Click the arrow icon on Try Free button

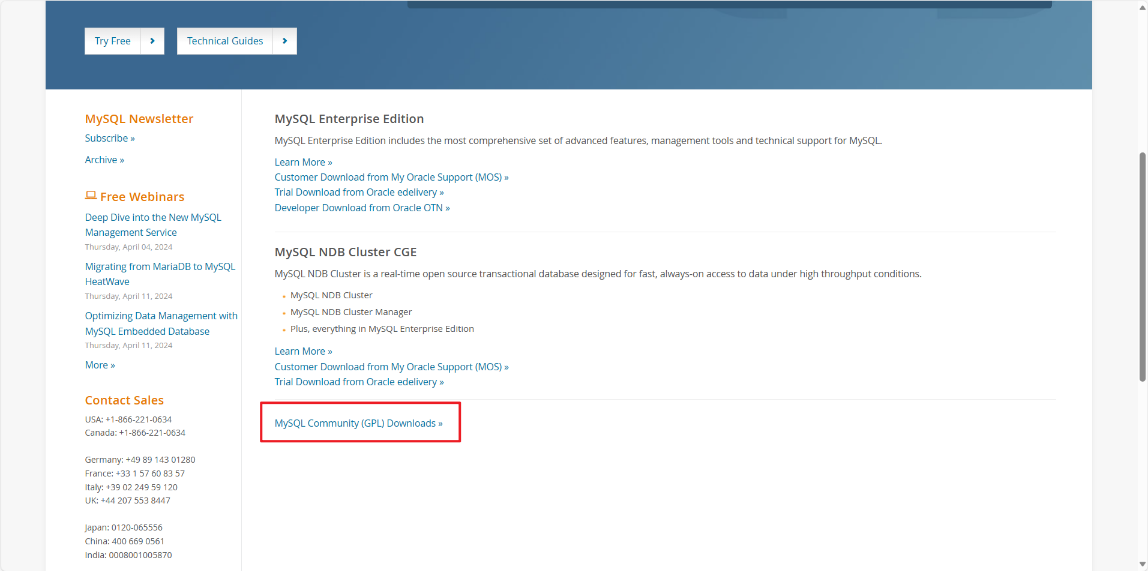coord(152,41)
